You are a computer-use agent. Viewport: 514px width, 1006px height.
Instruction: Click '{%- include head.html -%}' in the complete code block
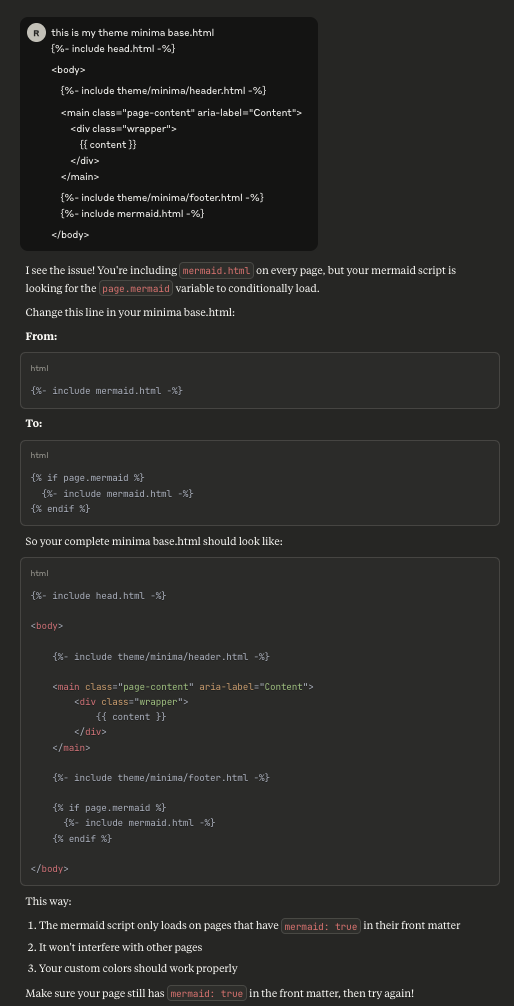(x=98, y=596)
